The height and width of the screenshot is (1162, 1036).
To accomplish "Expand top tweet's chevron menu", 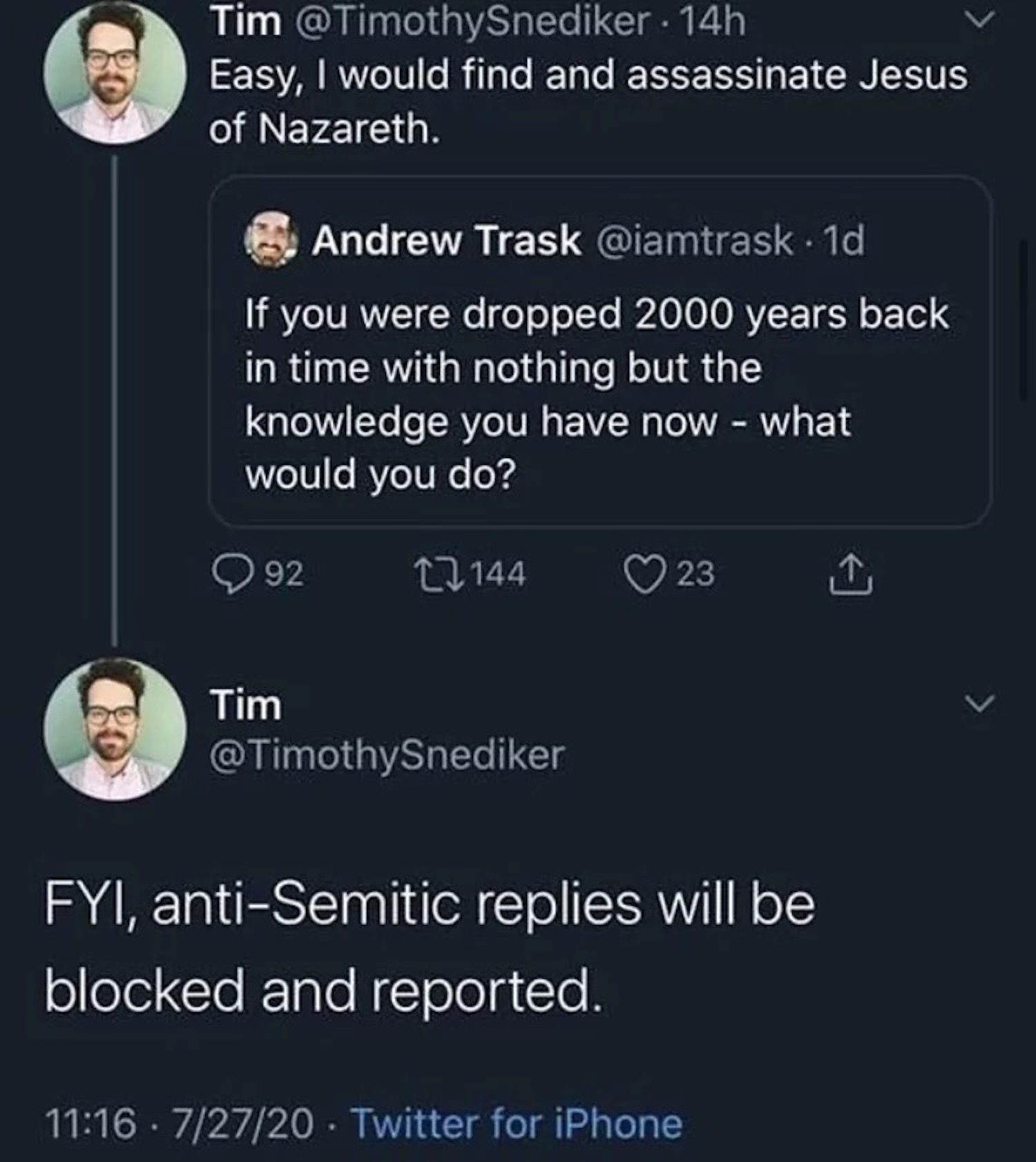I will pos(979,19).
